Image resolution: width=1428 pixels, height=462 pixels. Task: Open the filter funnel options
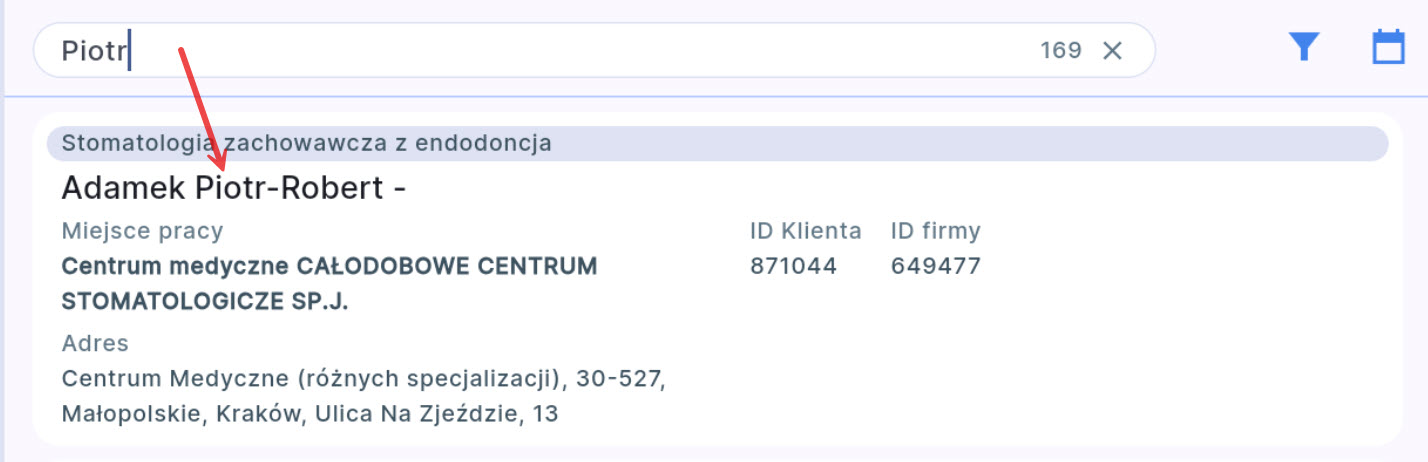[x=1304, y=47]
